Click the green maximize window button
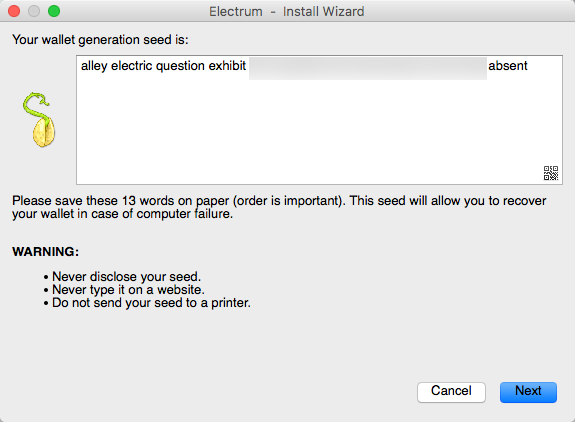 tap(54, 11)
